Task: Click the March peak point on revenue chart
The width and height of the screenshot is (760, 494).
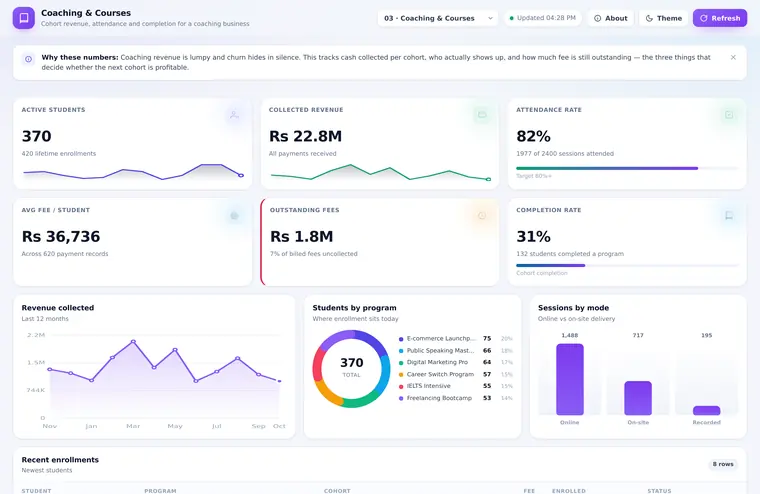Action: pos(133,342)
